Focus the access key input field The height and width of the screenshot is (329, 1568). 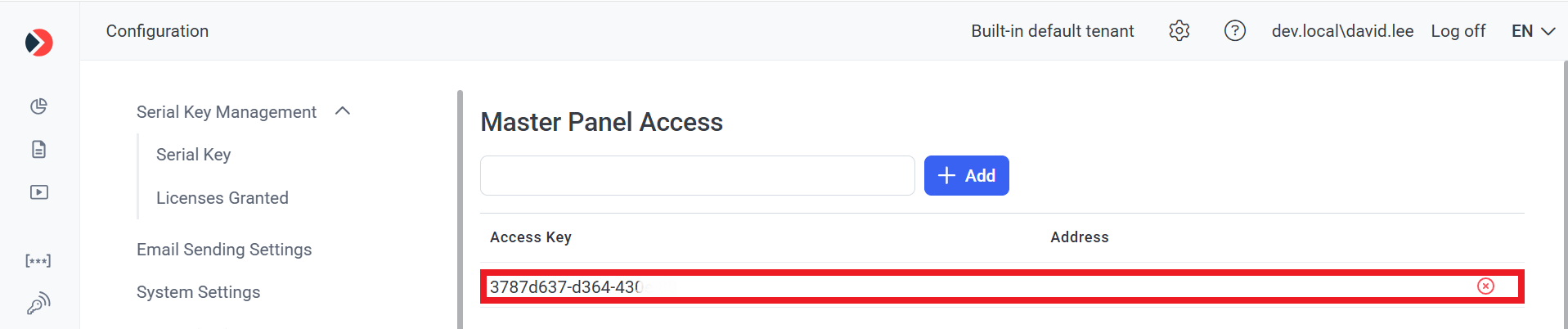697,176
